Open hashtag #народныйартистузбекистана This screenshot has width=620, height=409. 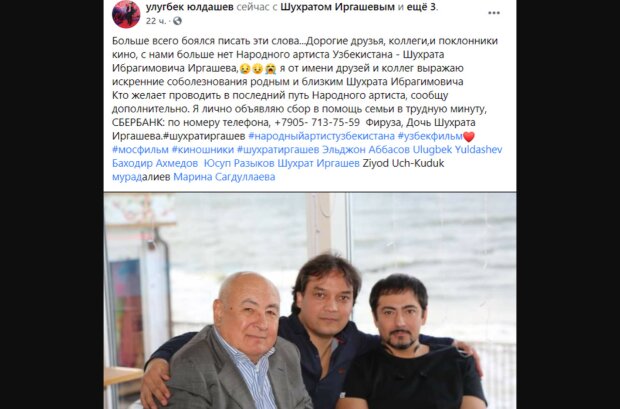click(321, 136)
